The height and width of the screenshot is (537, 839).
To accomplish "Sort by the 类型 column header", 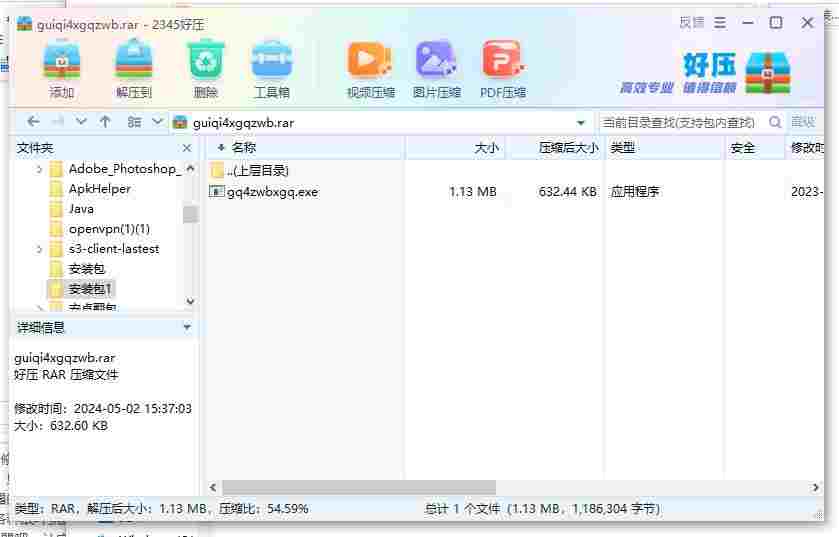I will coord(623,148).
